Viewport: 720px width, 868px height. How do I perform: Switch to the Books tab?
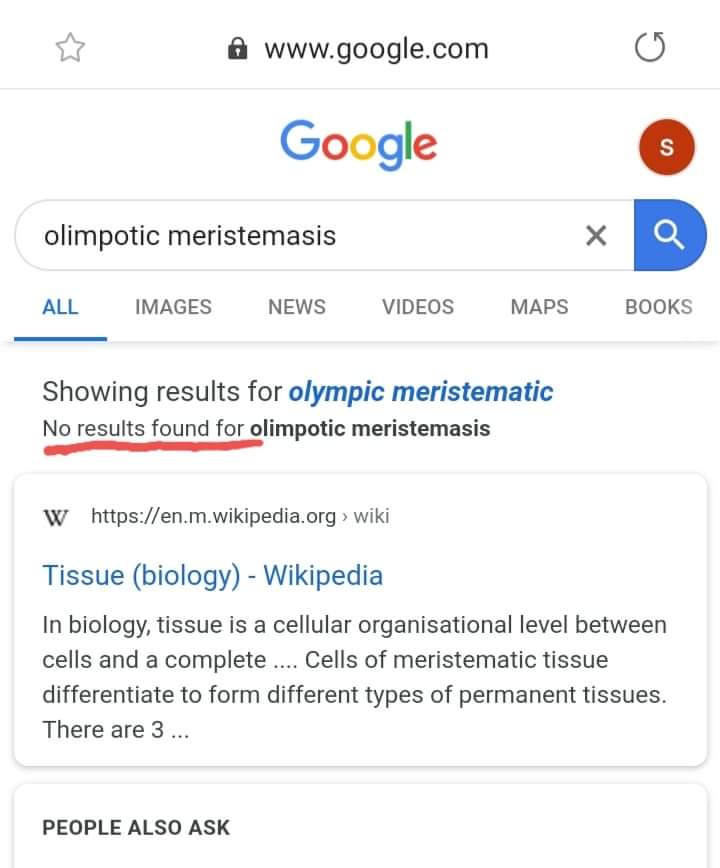coord(658,307)
